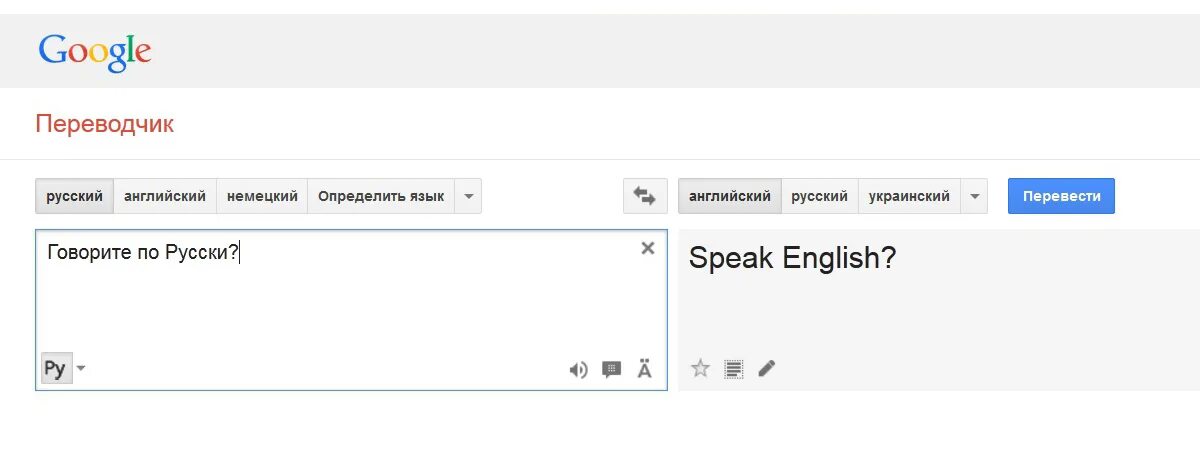Image resolution: width=1200 pixels, height=450 pixels.
Task: Expand the source languages dropdown arrow
Action: point(468,197)
